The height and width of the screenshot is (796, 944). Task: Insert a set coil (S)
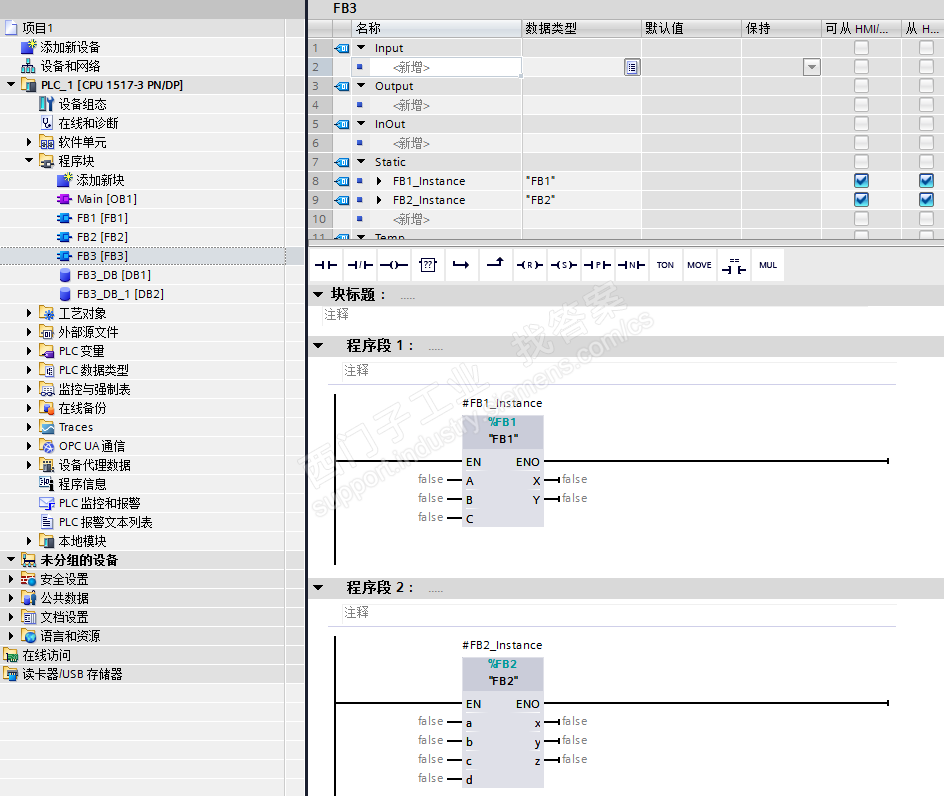point(564,265)
